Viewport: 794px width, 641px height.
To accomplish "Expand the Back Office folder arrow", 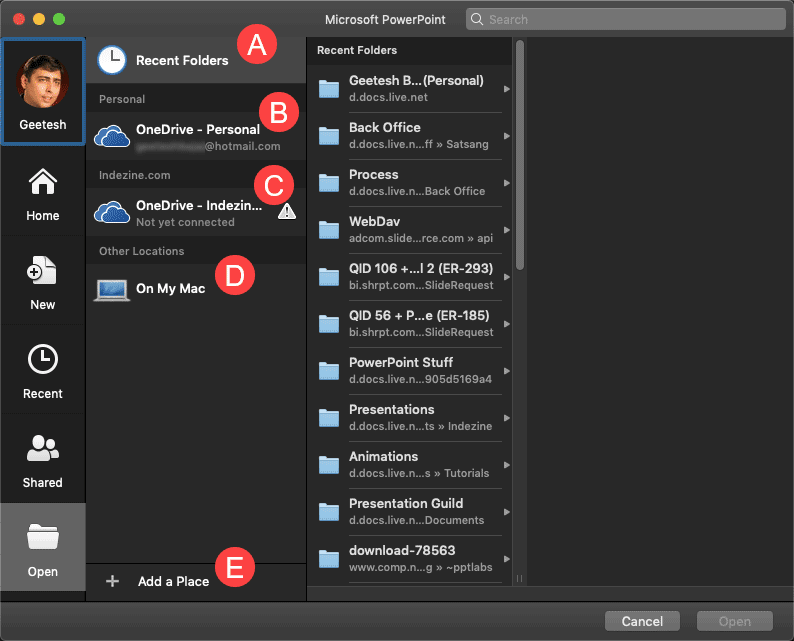I will [506, 136].
